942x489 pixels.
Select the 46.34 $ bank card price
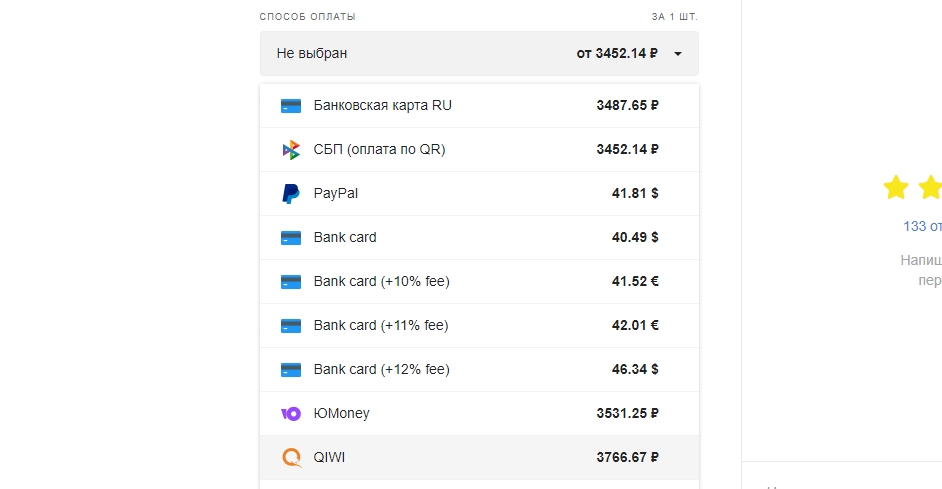pos(635,370)
